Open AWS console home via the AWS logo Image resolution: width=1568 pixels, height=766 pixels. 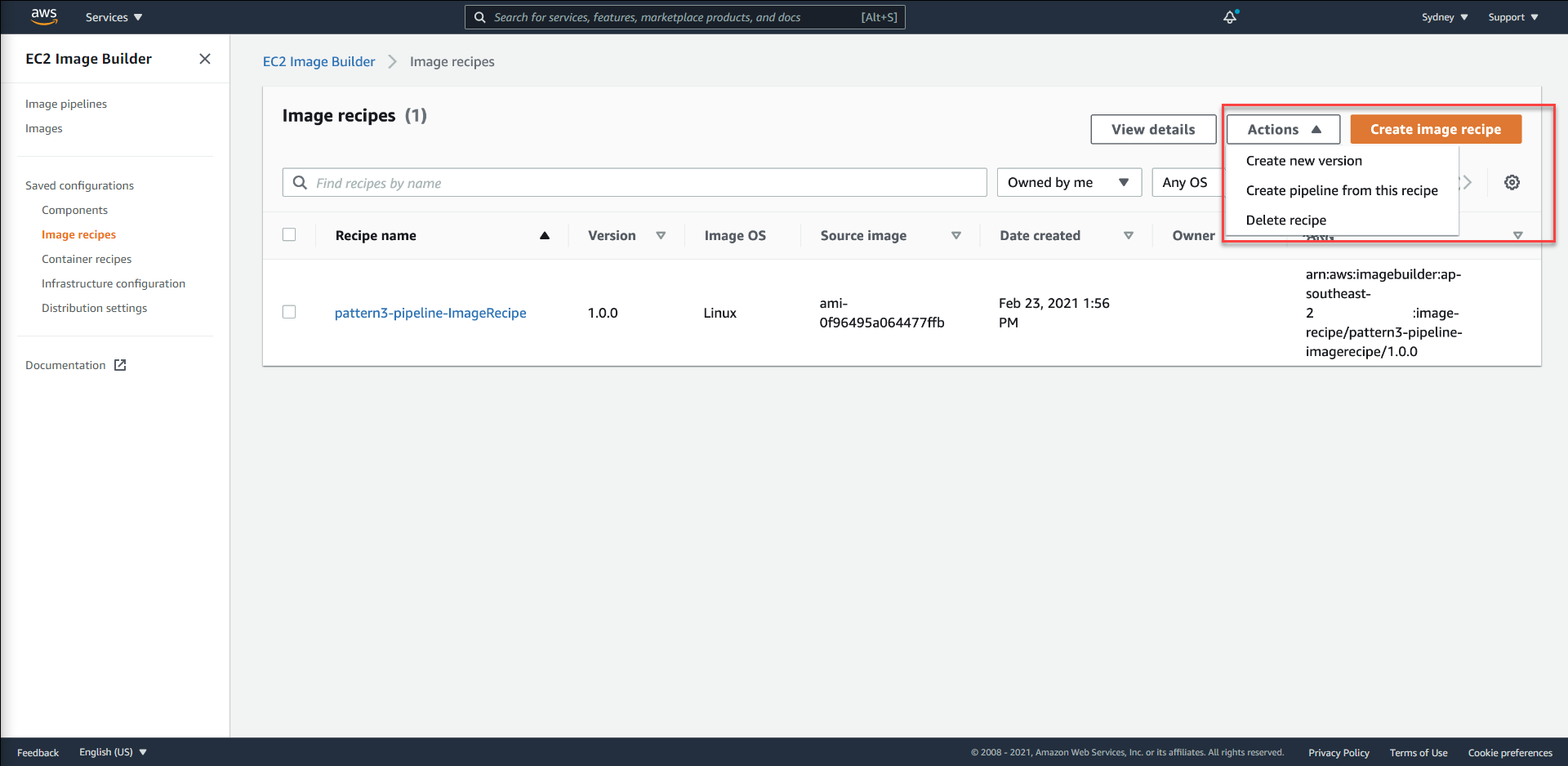pyautogui.click(x=44, y=16)
